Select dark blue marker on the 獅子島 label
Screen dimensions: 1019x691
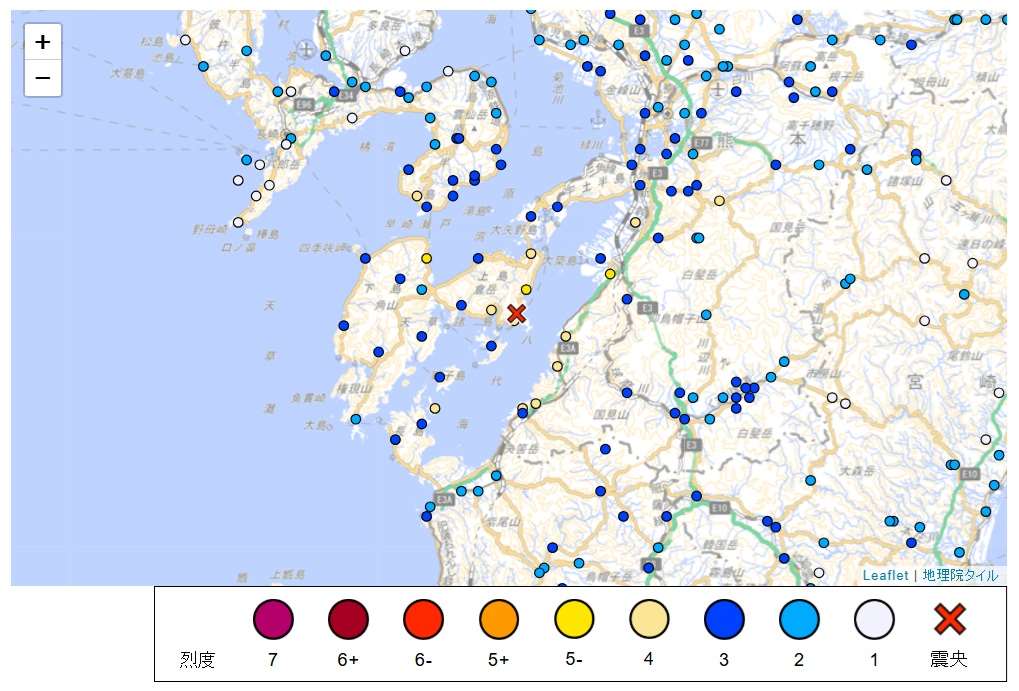click(x=439, y=377)
